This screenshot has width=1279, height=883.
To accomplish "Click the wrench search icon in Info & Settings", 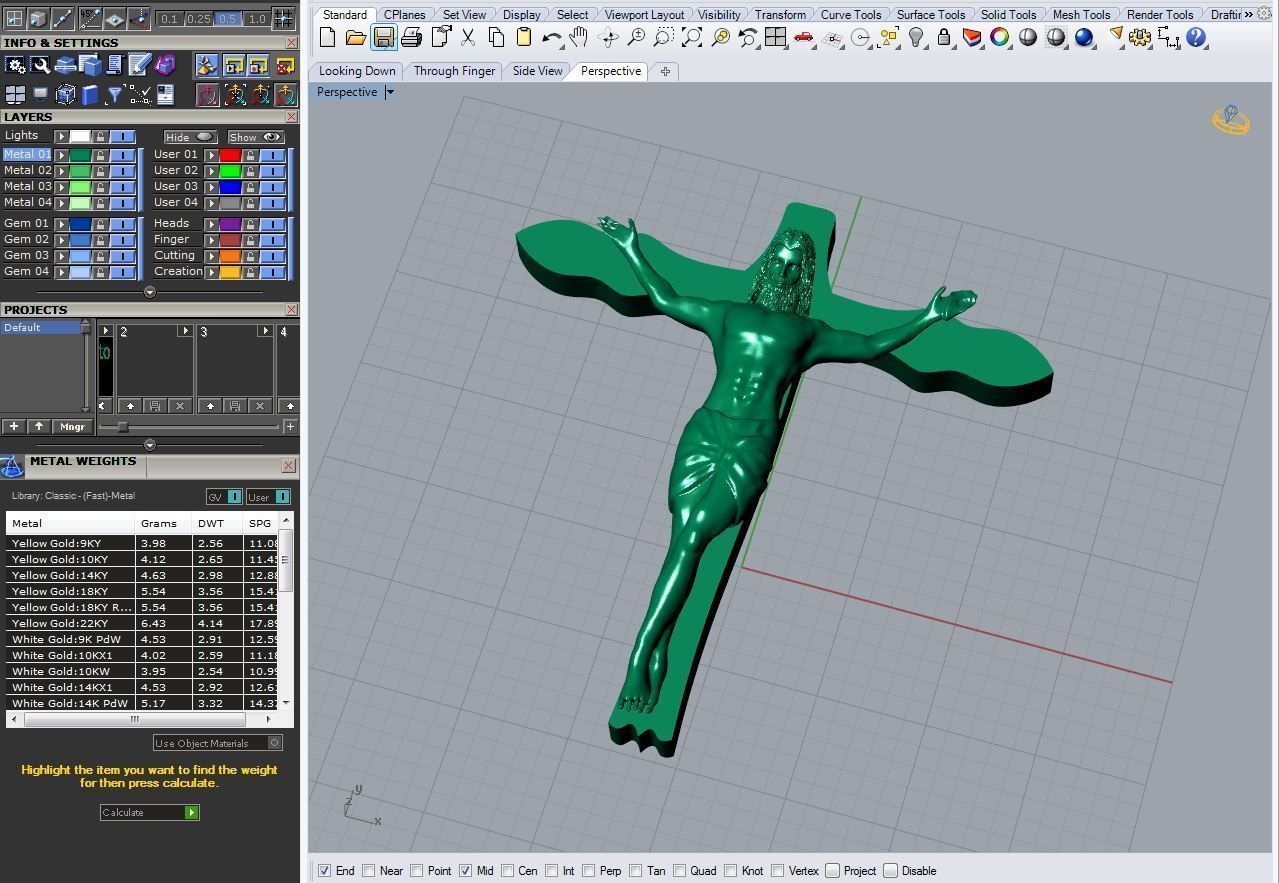I will pyautogui.click(x=40, y=66).
